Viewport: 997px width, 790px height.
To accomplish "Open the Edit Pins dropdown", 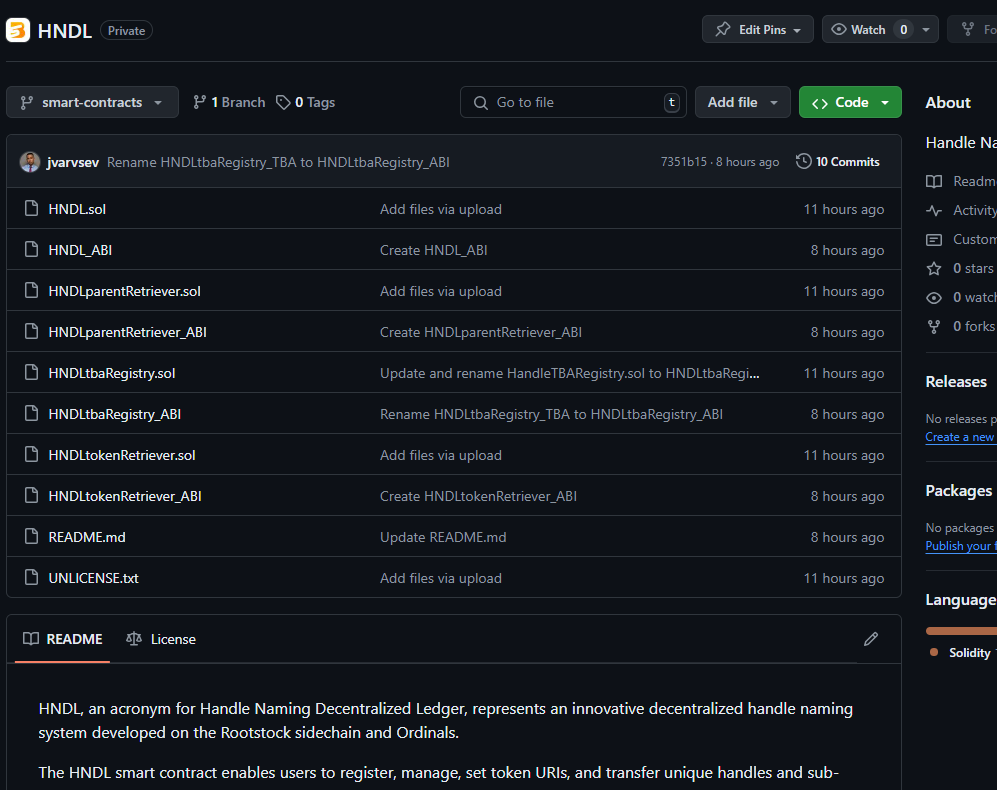I will point(757,29).
